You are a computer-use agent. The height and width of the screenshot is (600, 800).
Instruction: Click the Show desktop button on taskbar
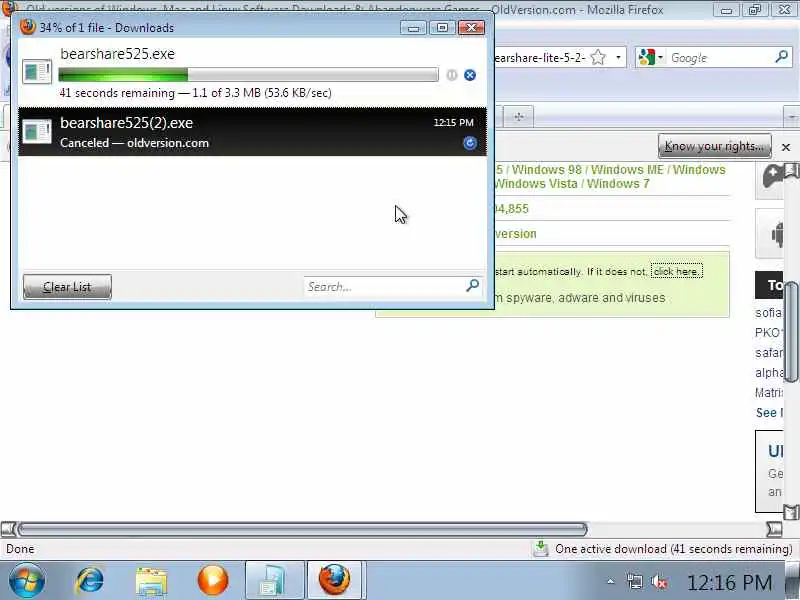pyautogui.click(x=792, y=581)
